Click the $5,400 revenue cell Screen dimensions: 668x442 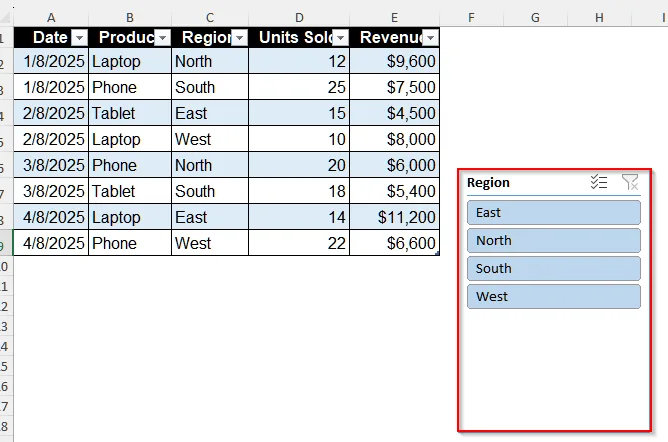click(x=394, y=191)
